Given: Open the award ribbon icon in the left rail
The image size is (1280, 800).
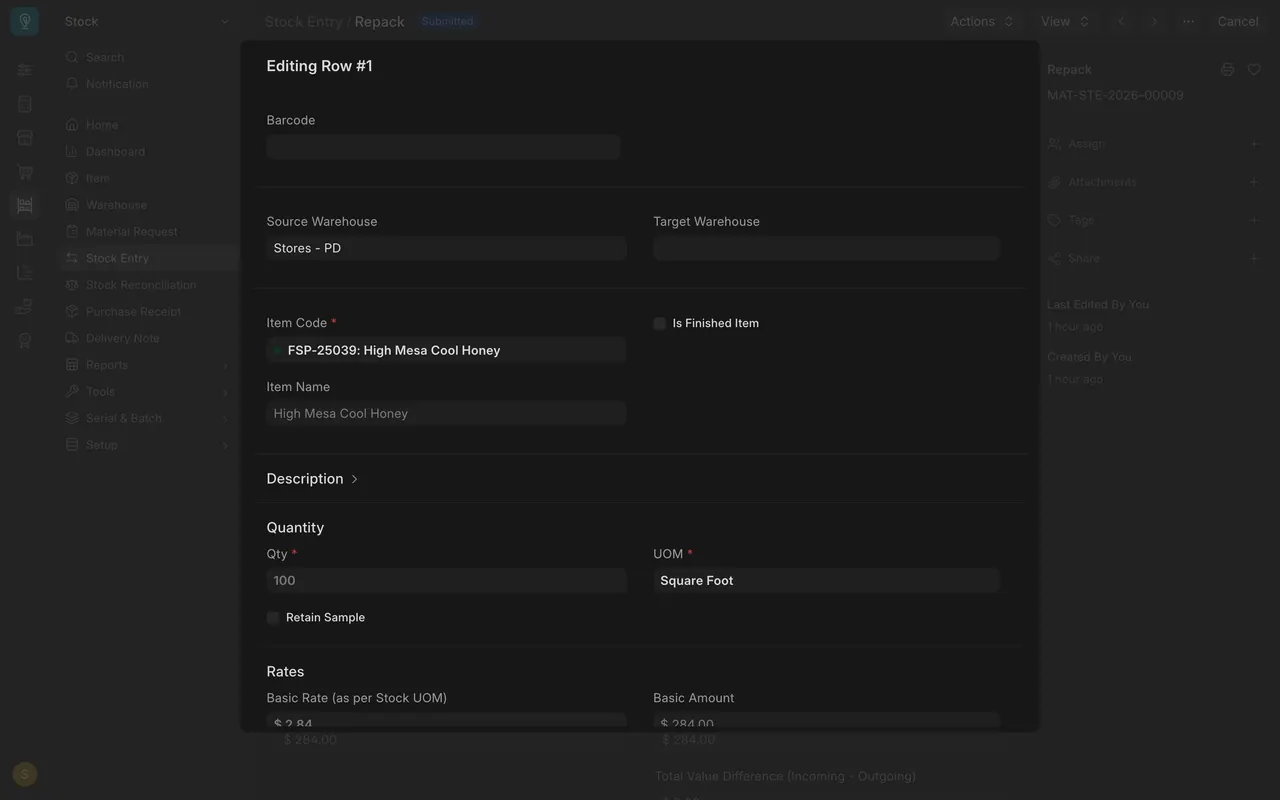Looking at the screenshot, I should [x=25, y=340].
